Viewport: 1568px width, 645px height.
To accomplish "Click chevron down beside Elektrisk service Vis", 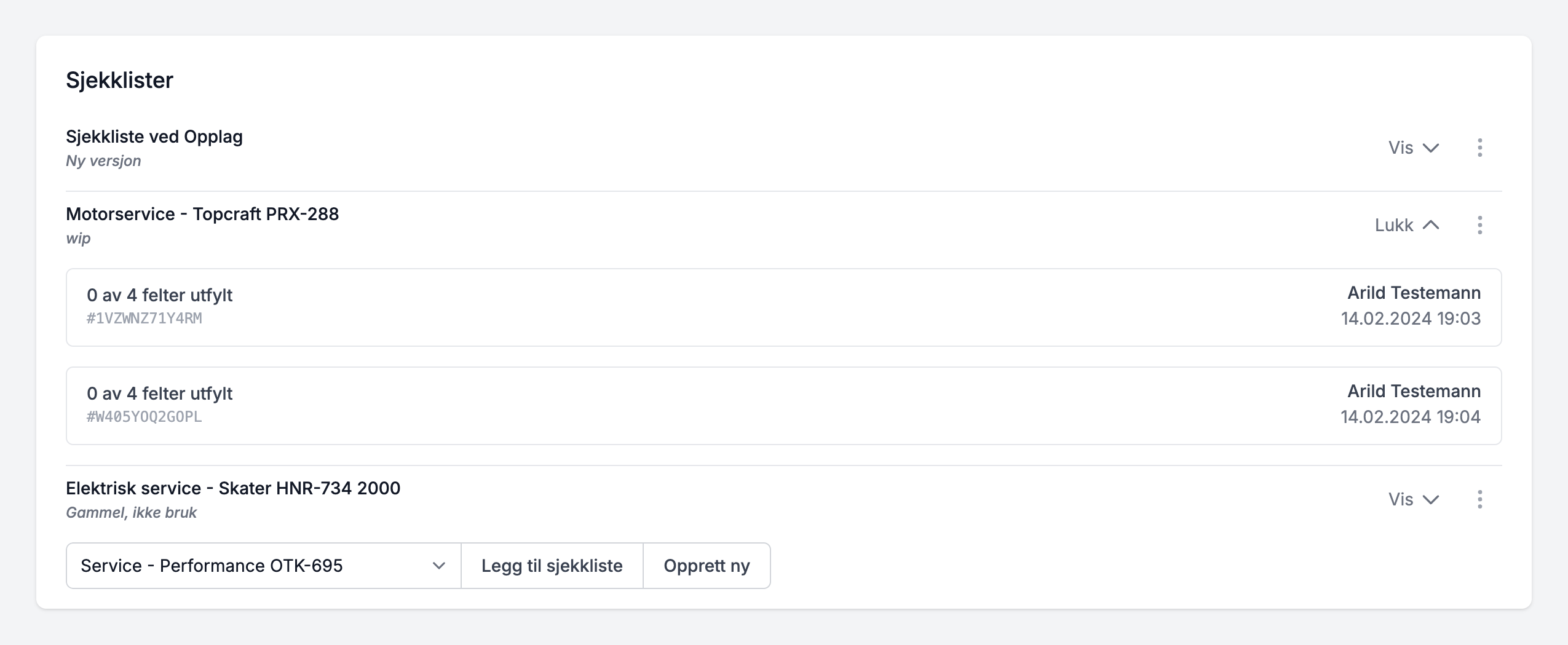I will (1431, 500).
